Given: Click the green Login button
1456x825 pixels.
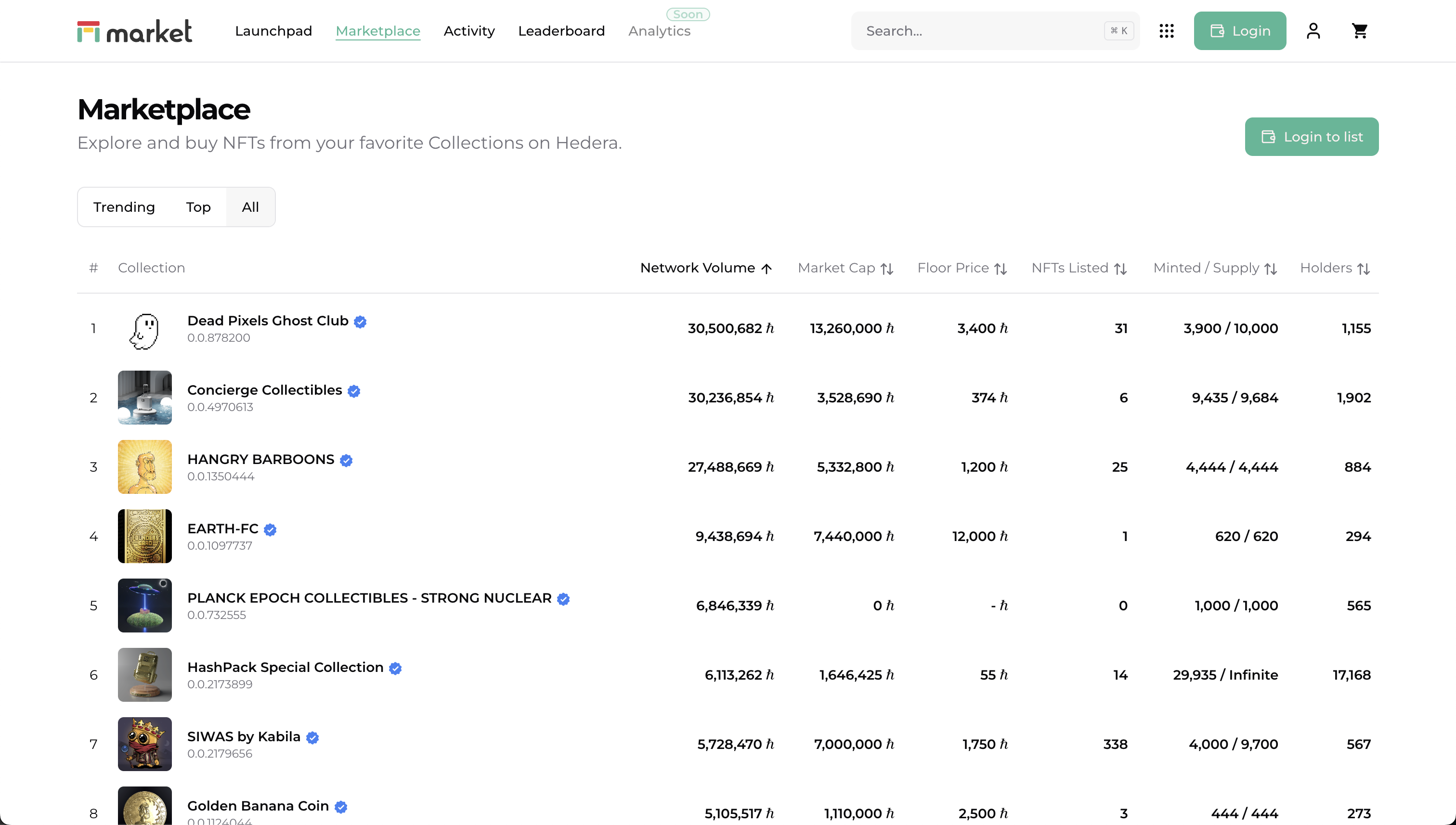Looking at the screenshot, I should tap(1239, 31).
